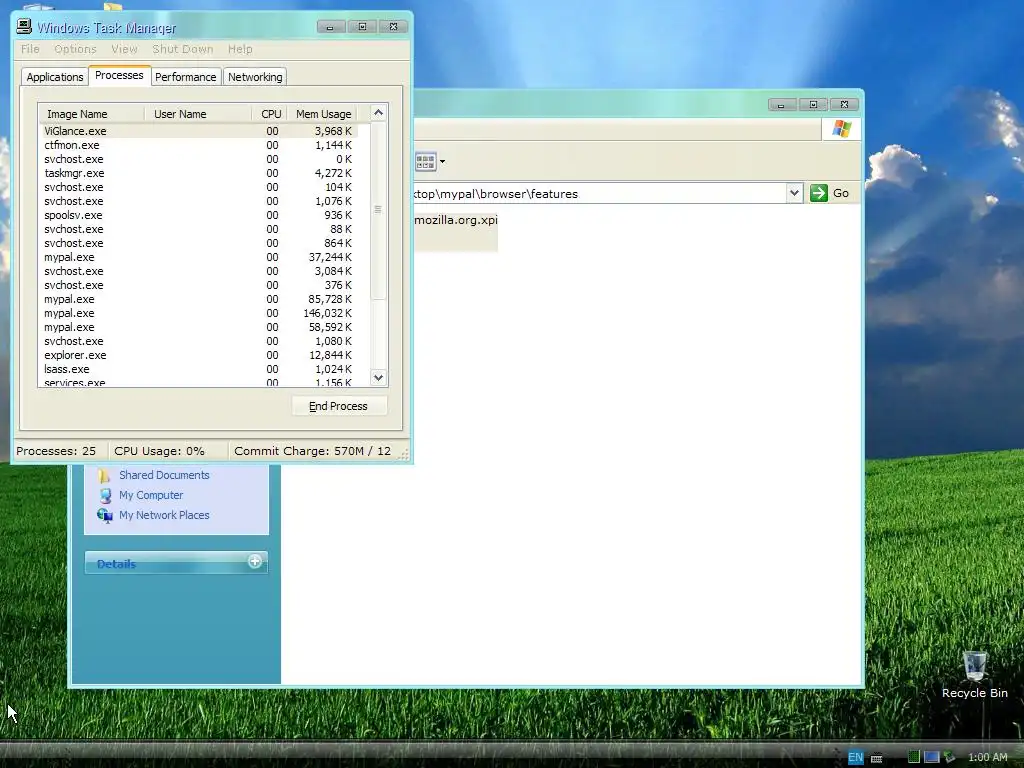Click the End Process button
This screenshot has height=768, width=1024.
pyautogui.click(x=338, y=406)
